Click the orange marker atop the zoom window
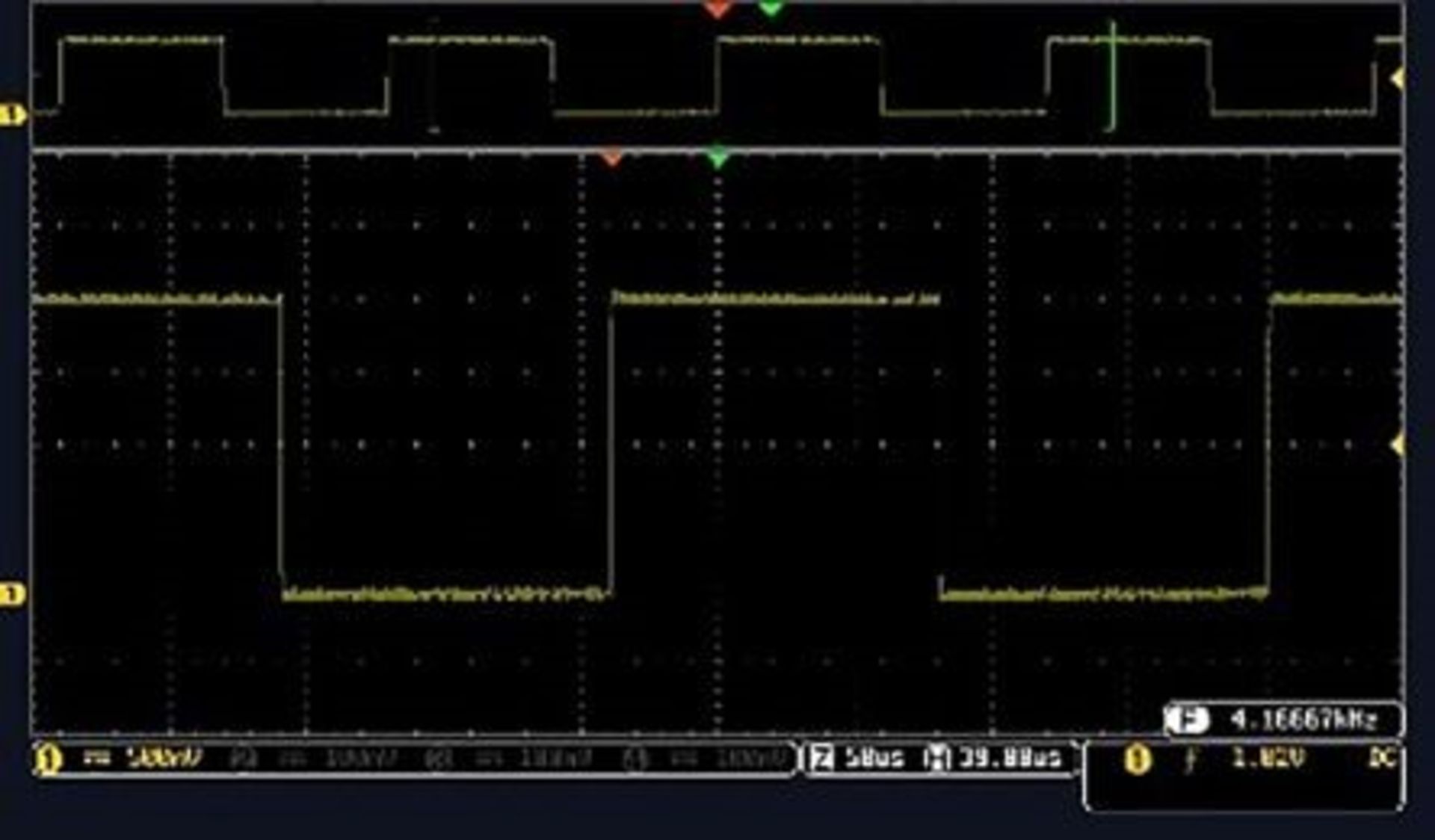The width and height of the screenshot is (1435, 840). [x=612, y=158]
